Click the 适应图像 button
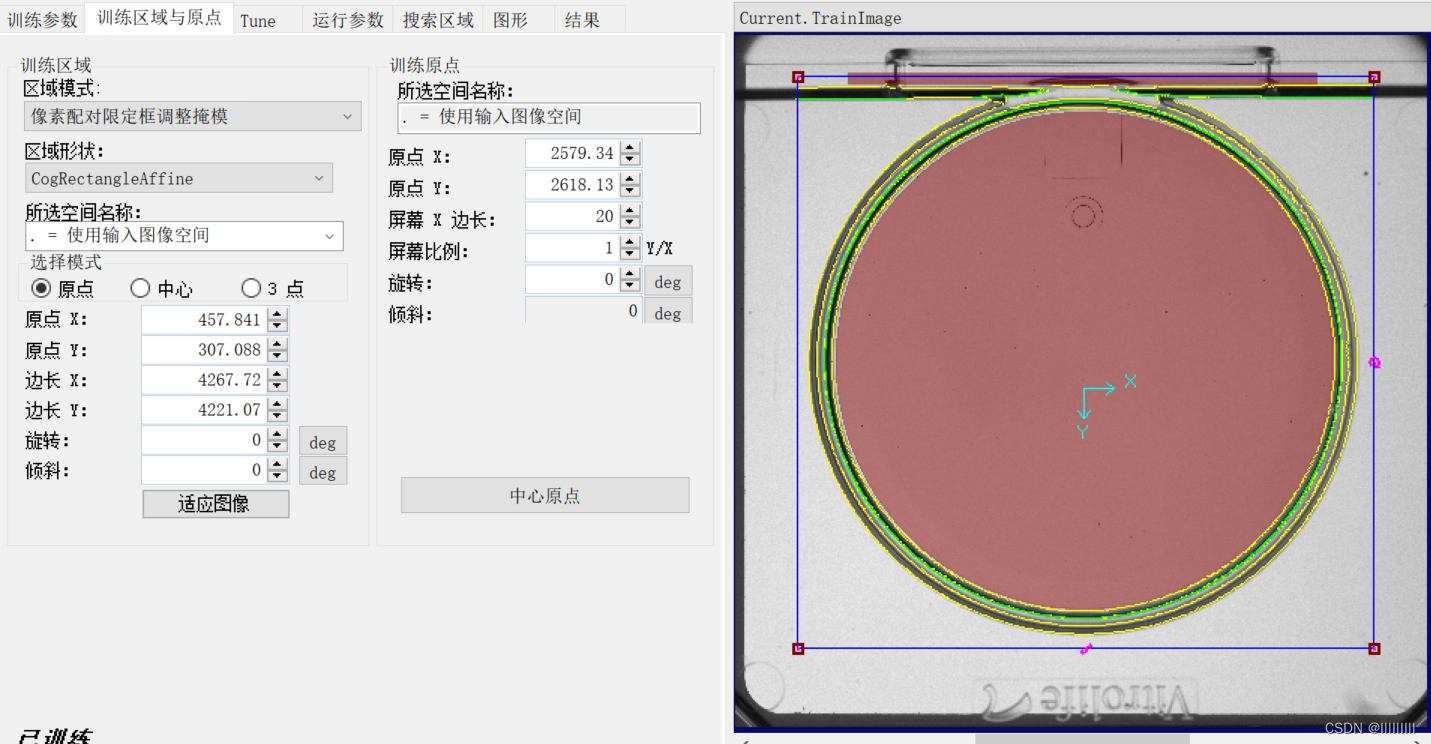The height and width of the screenshot is (744, 1431). pos(215,503)
